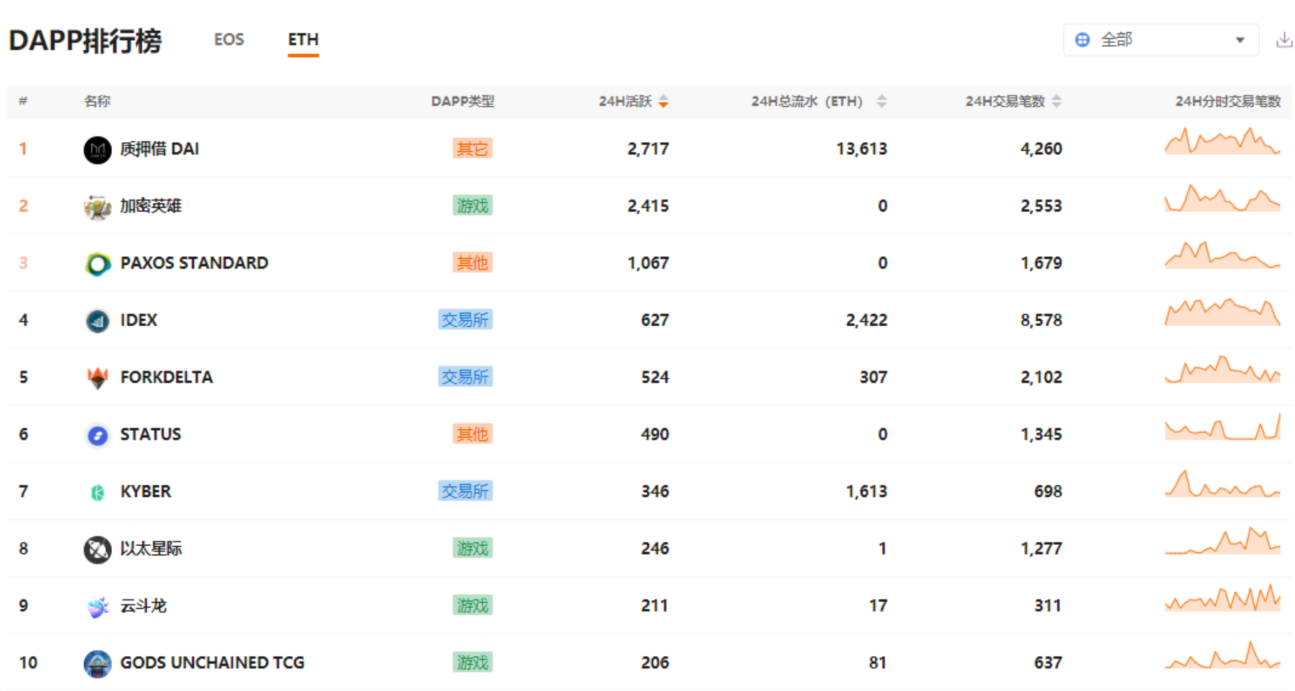Open 质押借 DAI name link
The width and height of the screenshot is (1295, 691).
point(159,149)
